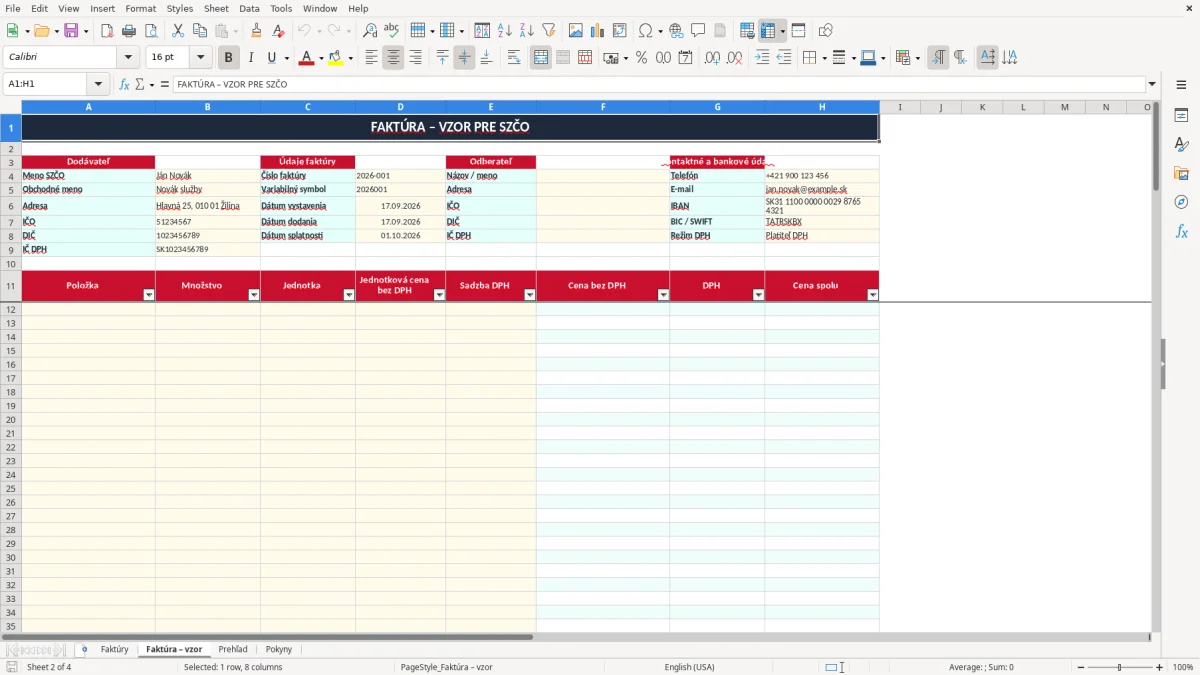Open the sidebar Gallery panel
Image resolution: width=1200 pixels, height=675 pixels.
point(1181,173)
